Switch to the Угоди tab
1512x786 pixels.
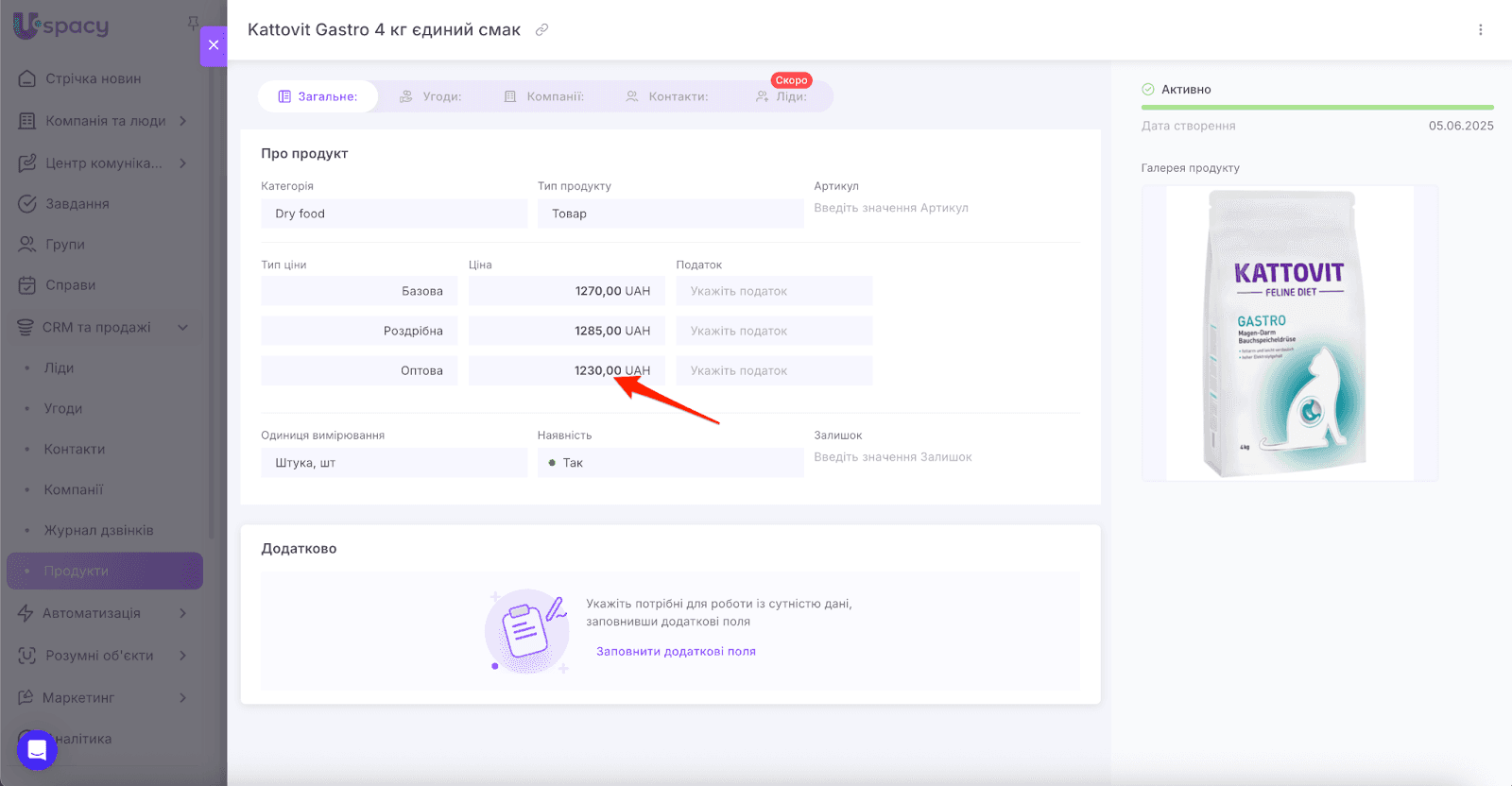point(431,96)
